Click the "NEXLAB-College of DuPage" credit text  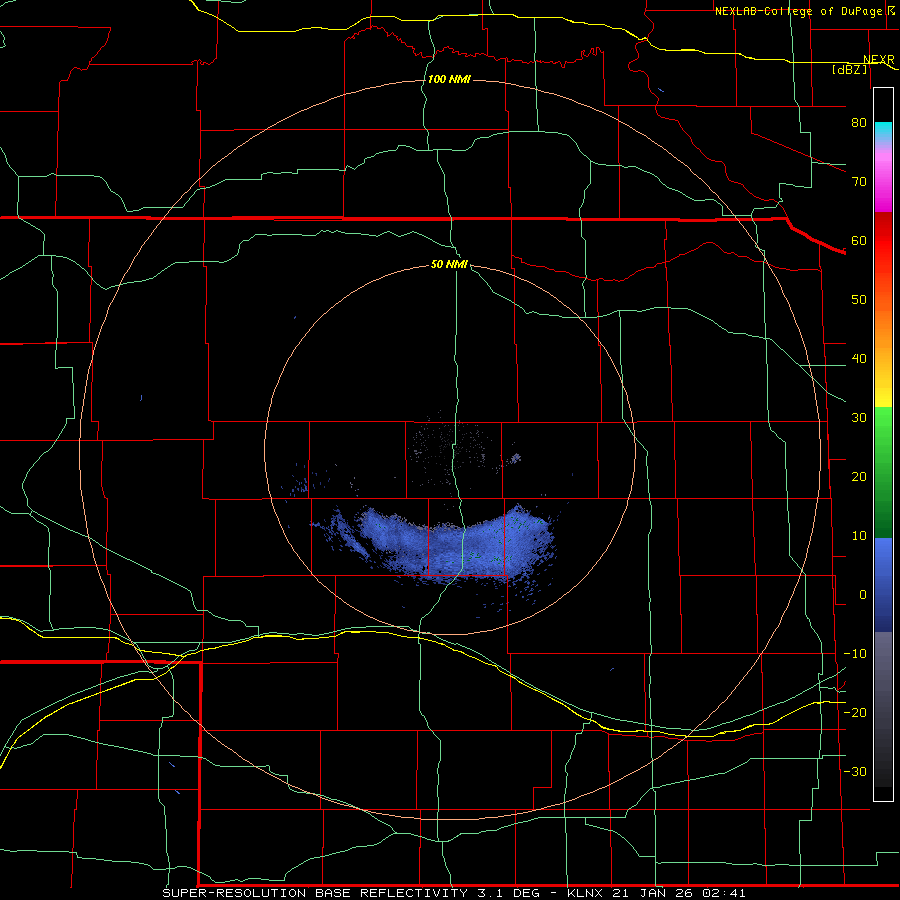796,11
